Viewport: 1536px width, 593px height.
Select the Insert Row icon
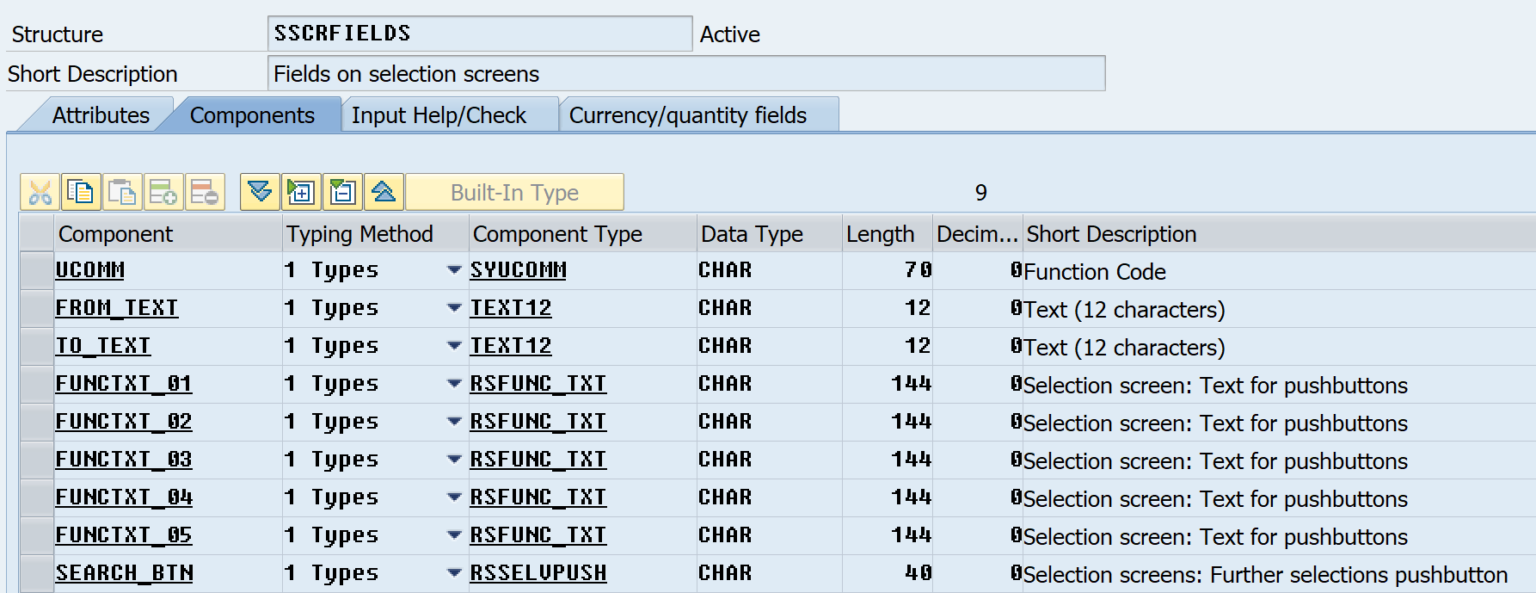[163, 191]
